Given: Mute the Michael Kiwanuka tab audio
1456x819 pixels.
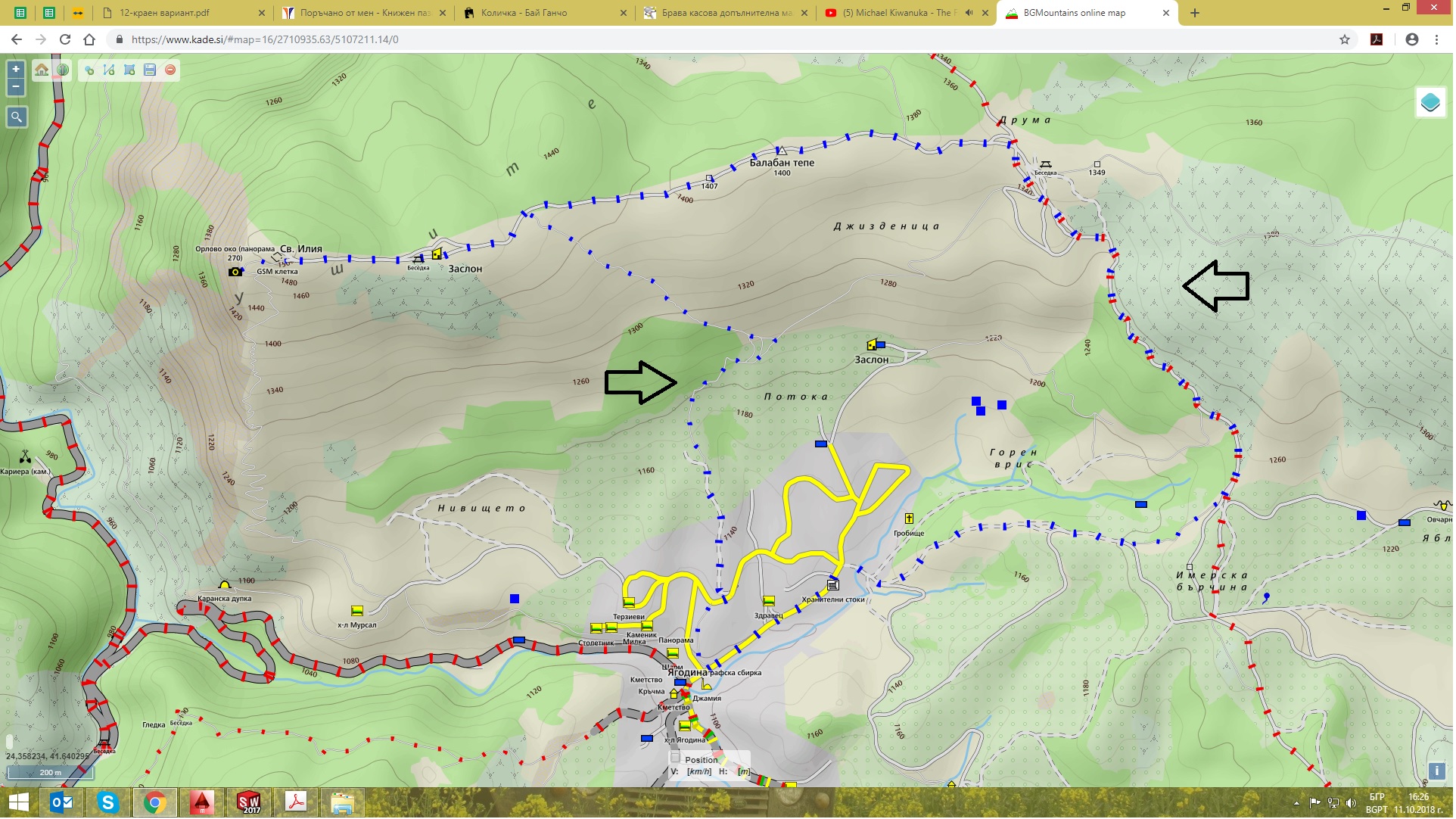Looking at the screenshot, I should tap(969, 13).
